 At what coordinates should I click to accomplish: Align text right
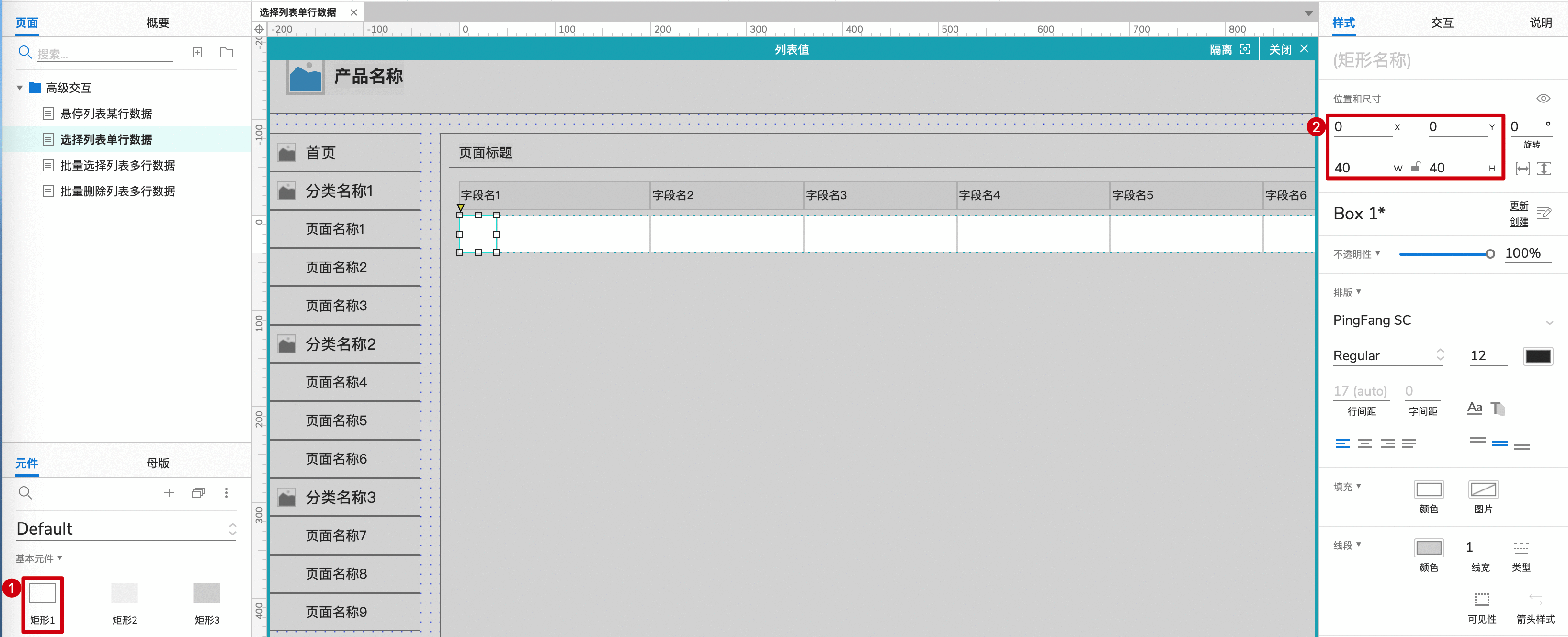pos(1387,444)
